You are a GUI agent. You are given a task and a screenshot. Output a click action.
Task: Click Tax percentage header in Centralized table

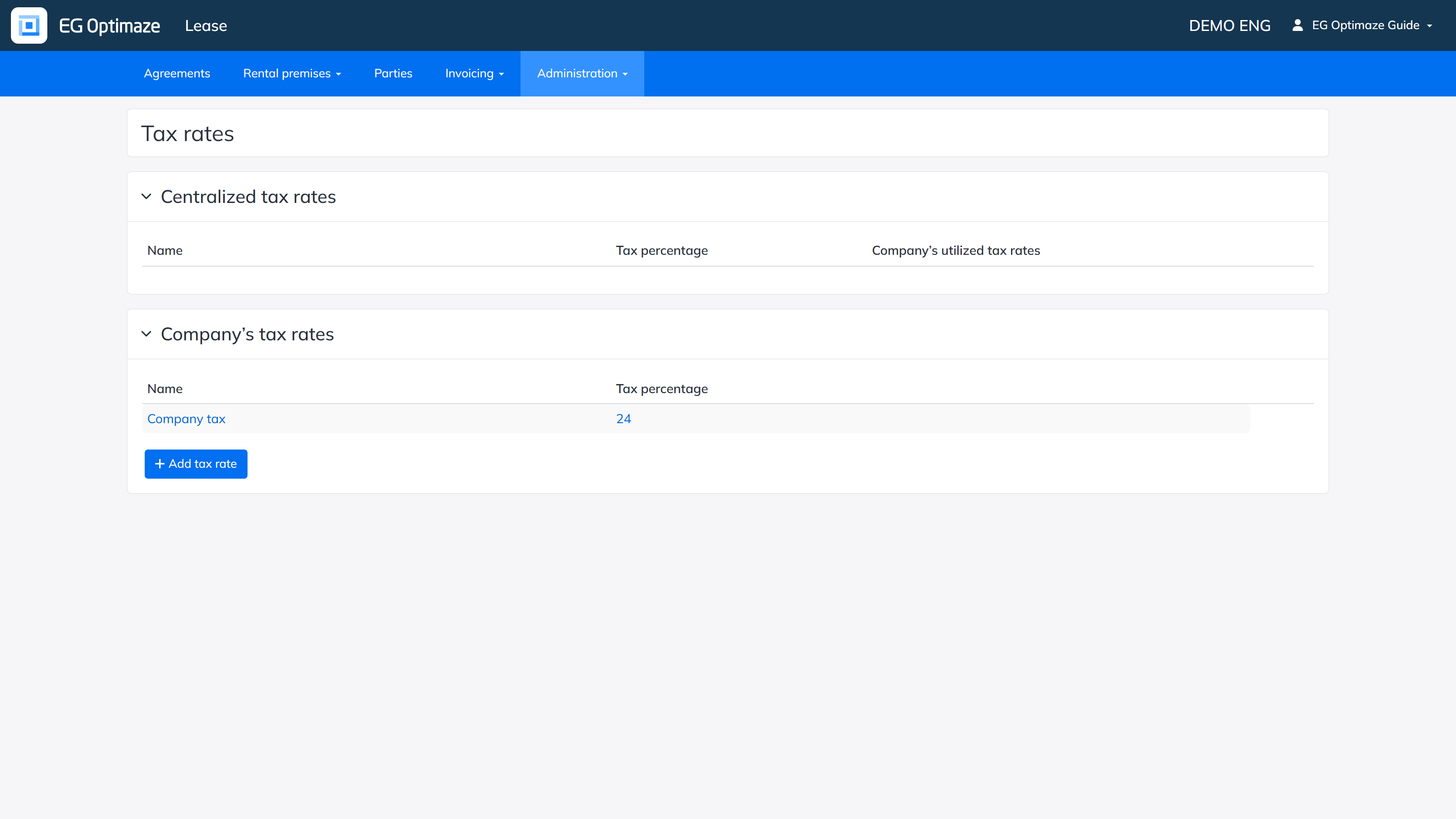coord(662,250)
